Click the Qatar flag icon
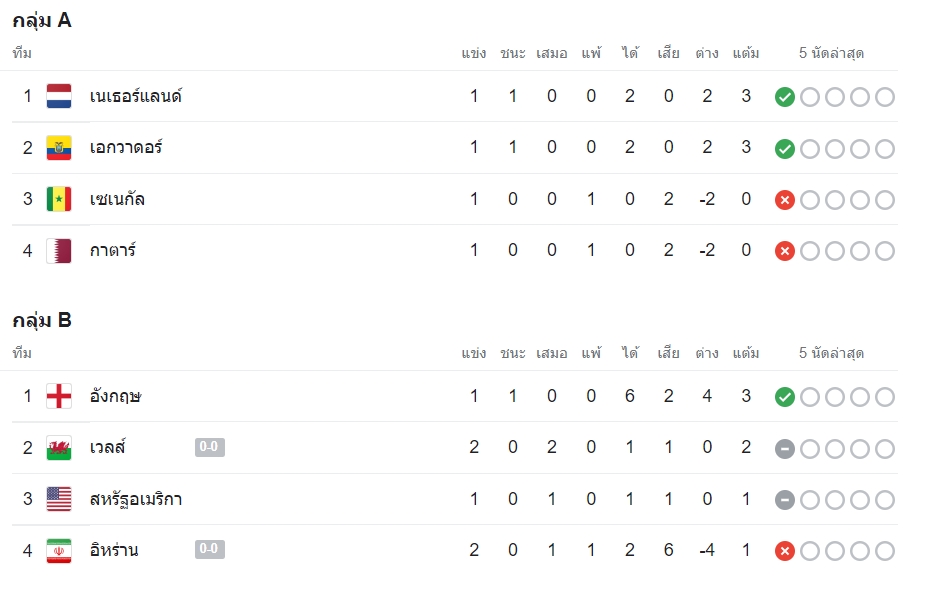The image size is (925, 593). [x=59, y=251]
